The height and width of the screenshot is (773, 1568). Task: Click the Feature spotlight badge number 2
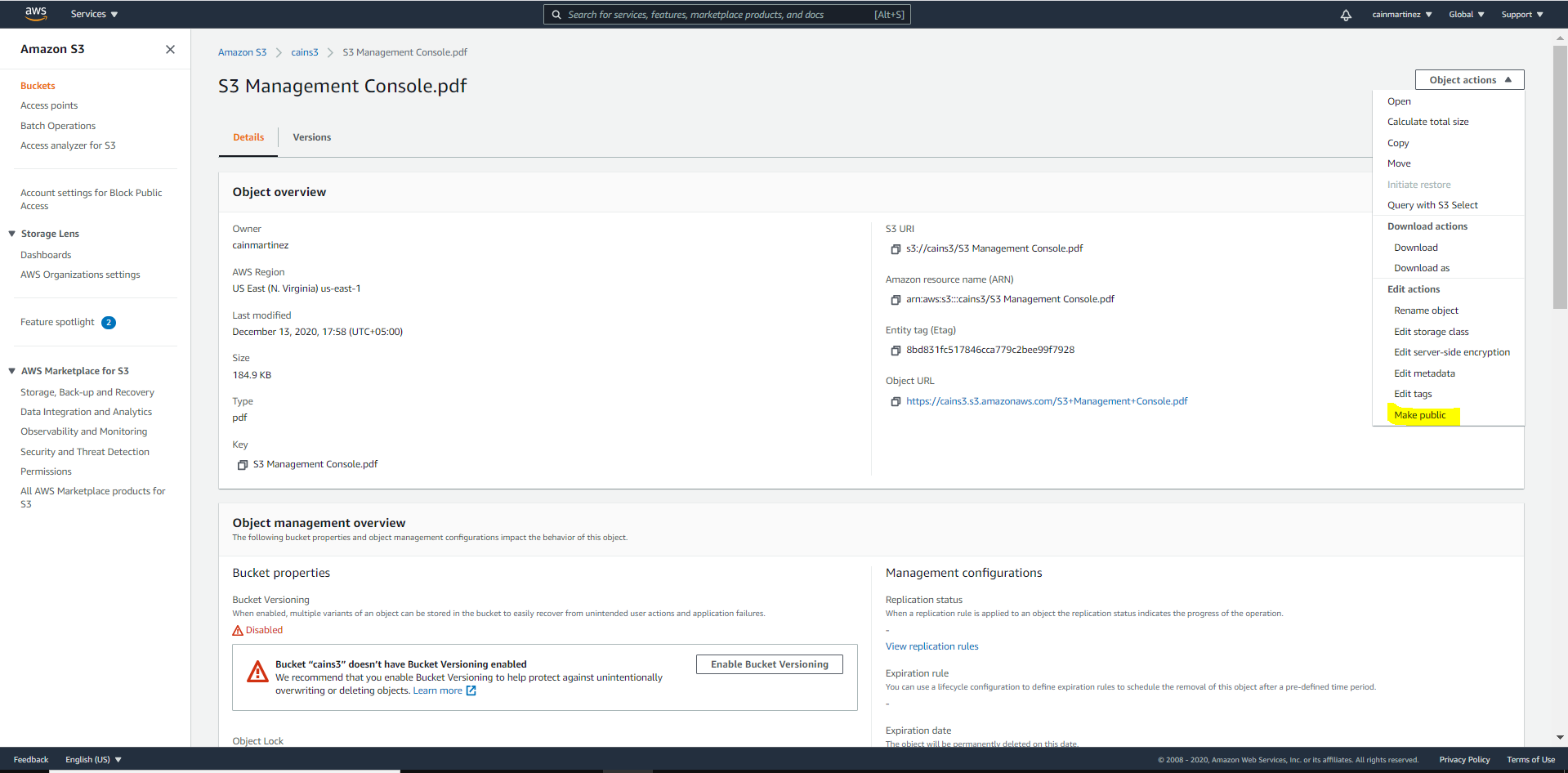click(x=109, y=323)
